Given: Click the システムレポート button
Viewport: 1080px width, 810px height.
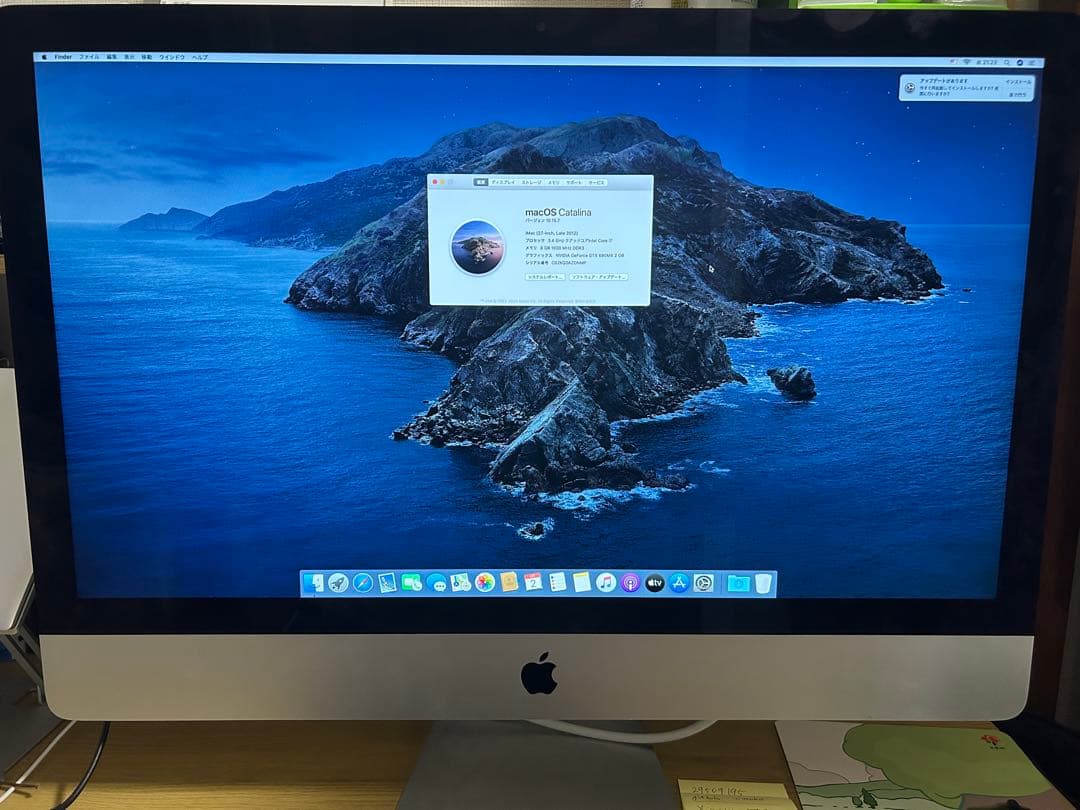Looking at the screenshot, I should pyautogui.click(x=545, y=277).
